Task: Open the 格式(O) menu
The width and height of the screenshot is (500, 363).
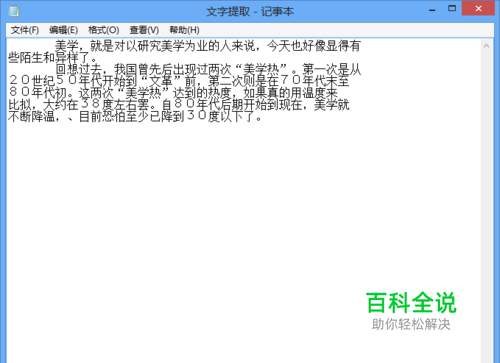Action: (x=103, y=30)
